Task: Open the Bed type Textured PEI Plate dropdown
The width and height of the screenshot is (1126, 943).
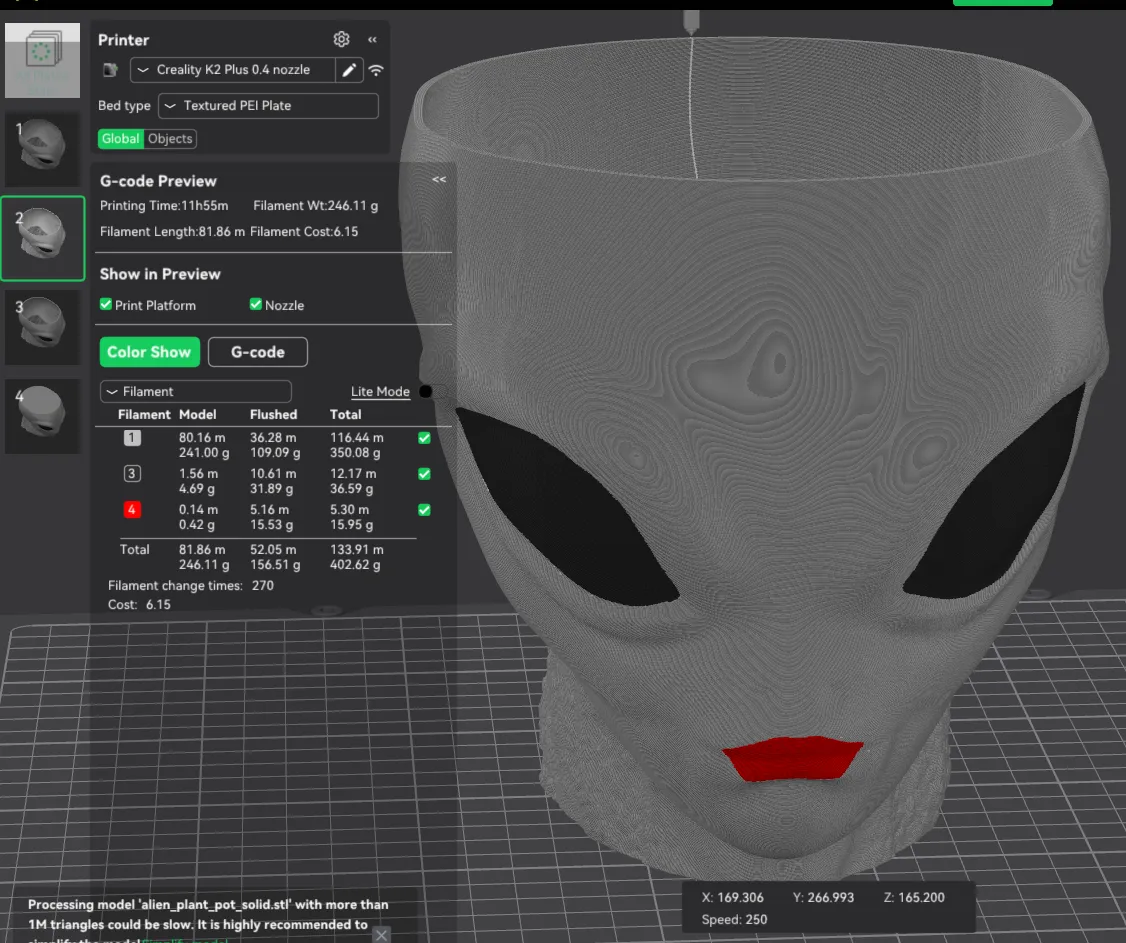Action: point(268,106)
